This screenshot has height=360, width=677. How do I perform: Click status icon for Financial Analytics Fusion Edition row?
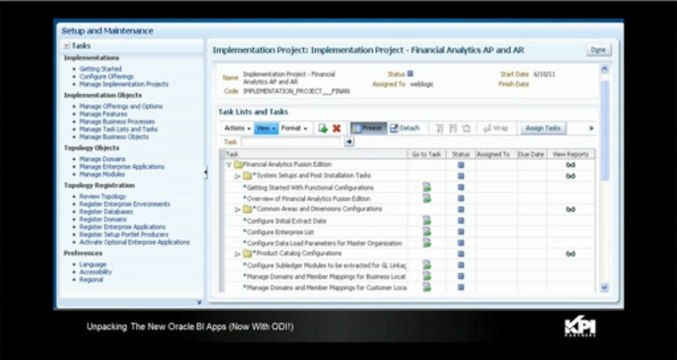461,164
